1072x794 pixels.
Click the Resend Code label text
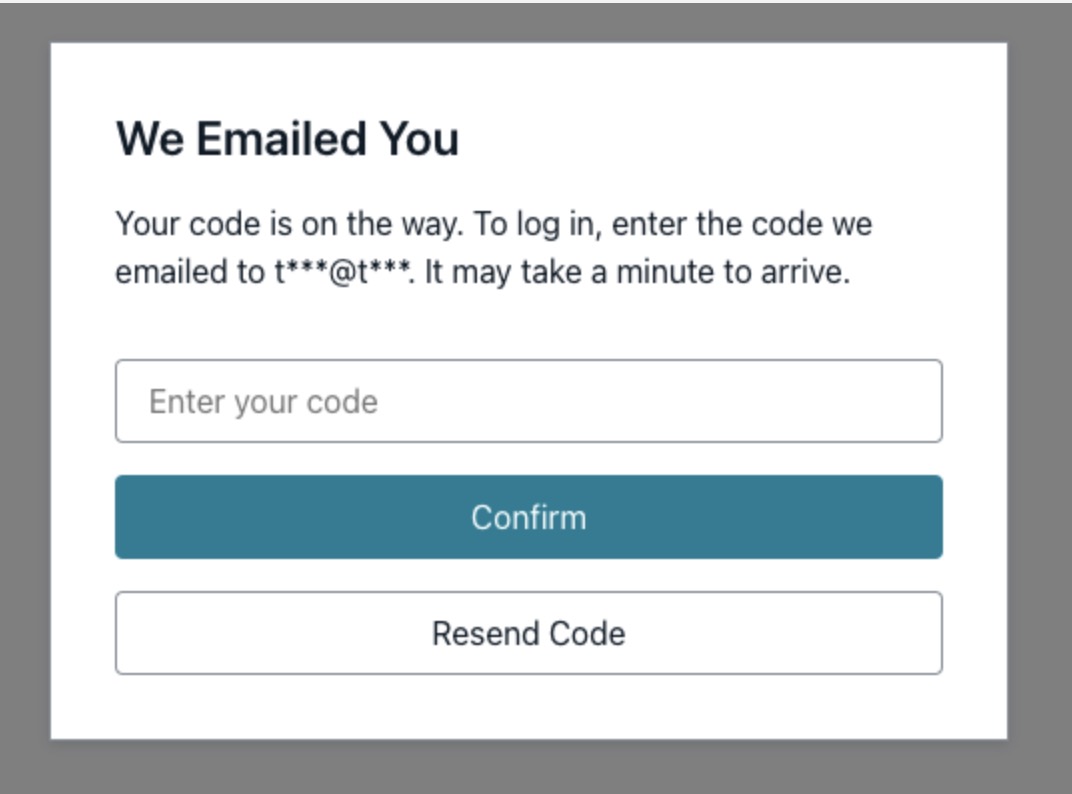pyautogui.click(x=528, y=633)
